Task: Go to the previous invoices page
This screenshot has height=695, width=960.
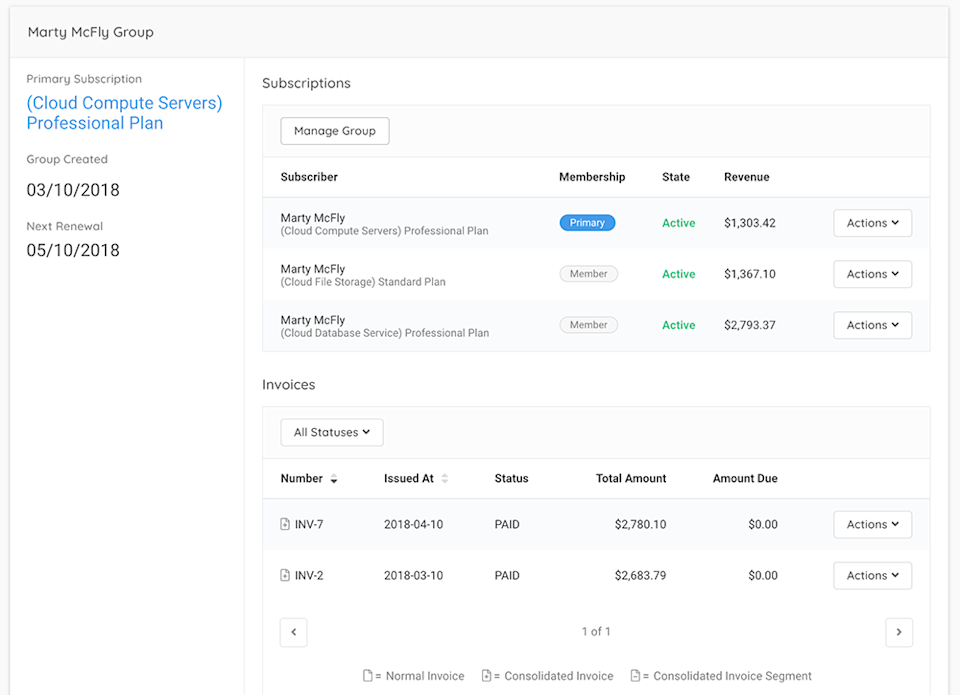Action: point(294,632)
